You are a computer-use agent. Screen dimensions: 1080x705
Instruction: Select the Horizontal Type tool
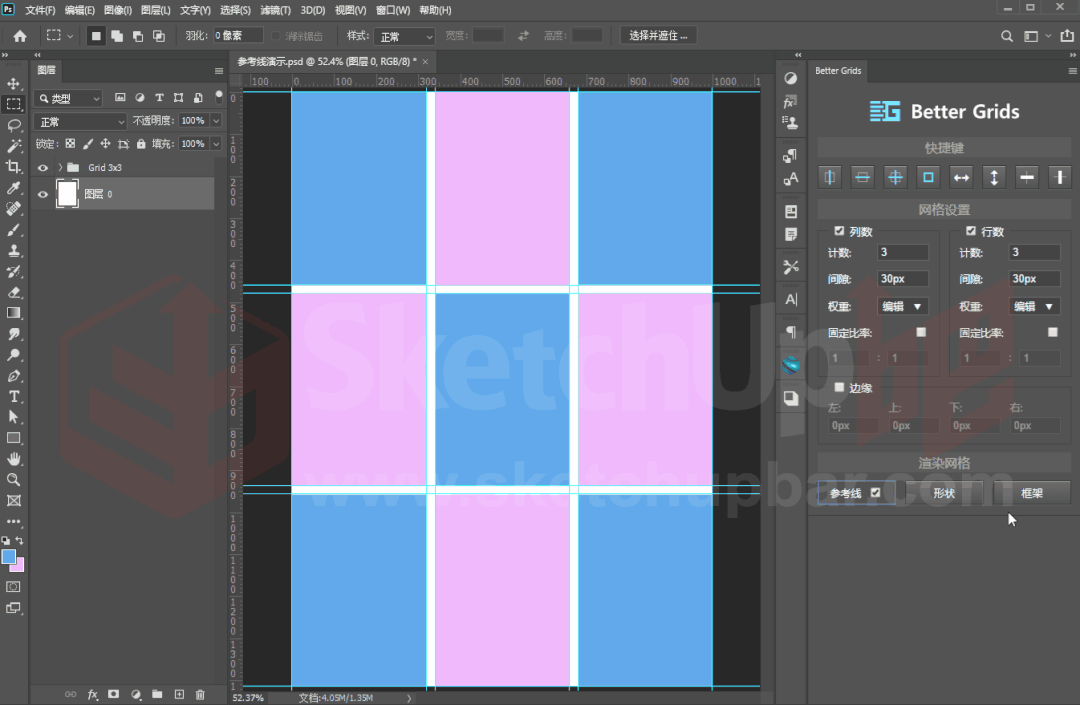pyautogui.click(x=13, y=397)
